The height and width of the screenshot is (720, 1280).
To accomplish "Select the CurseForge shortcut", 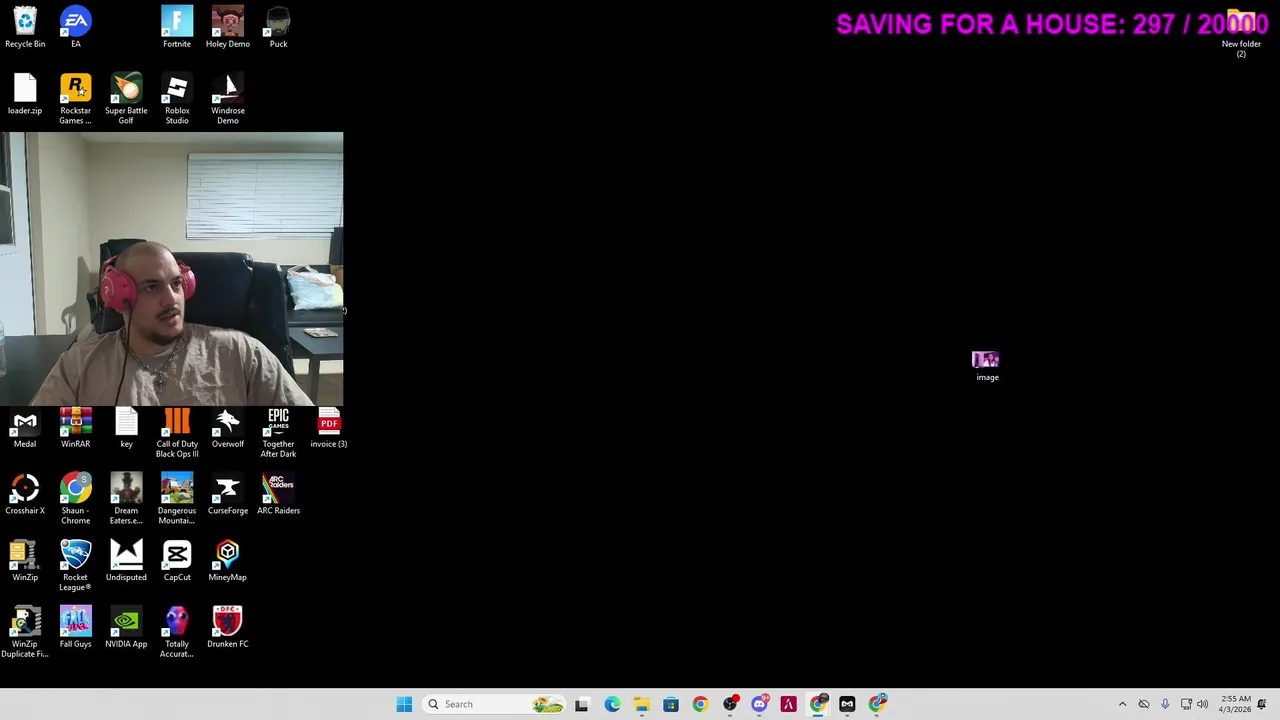I will [x=228, y=494].
